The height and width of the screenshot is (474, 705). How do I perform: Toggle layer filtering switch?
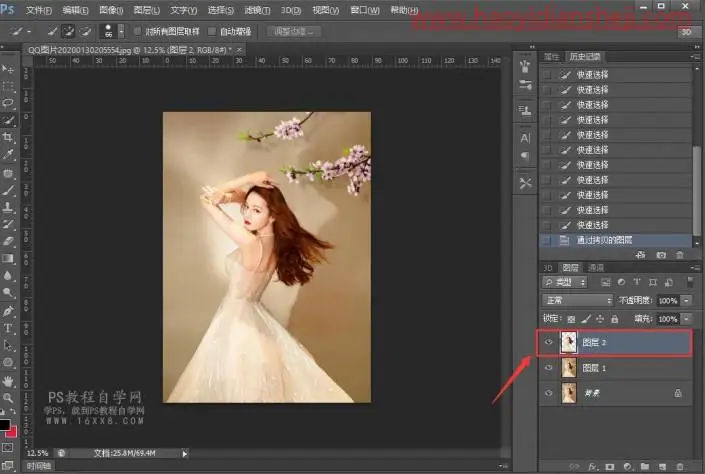click(690, 282)
